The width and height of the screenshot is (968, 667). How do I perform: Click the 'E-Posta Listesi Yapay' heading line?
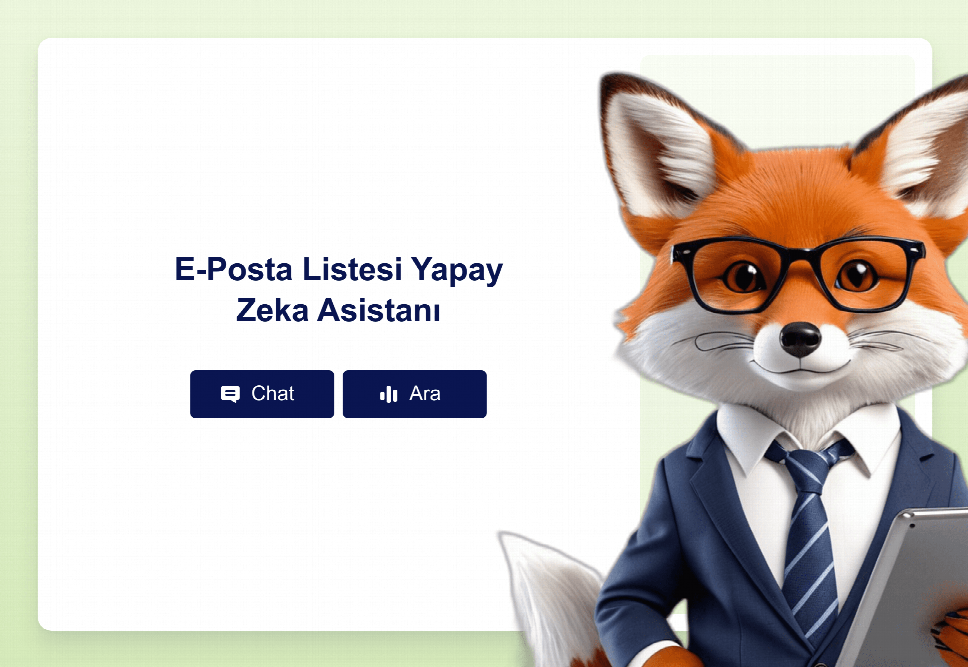339,270
